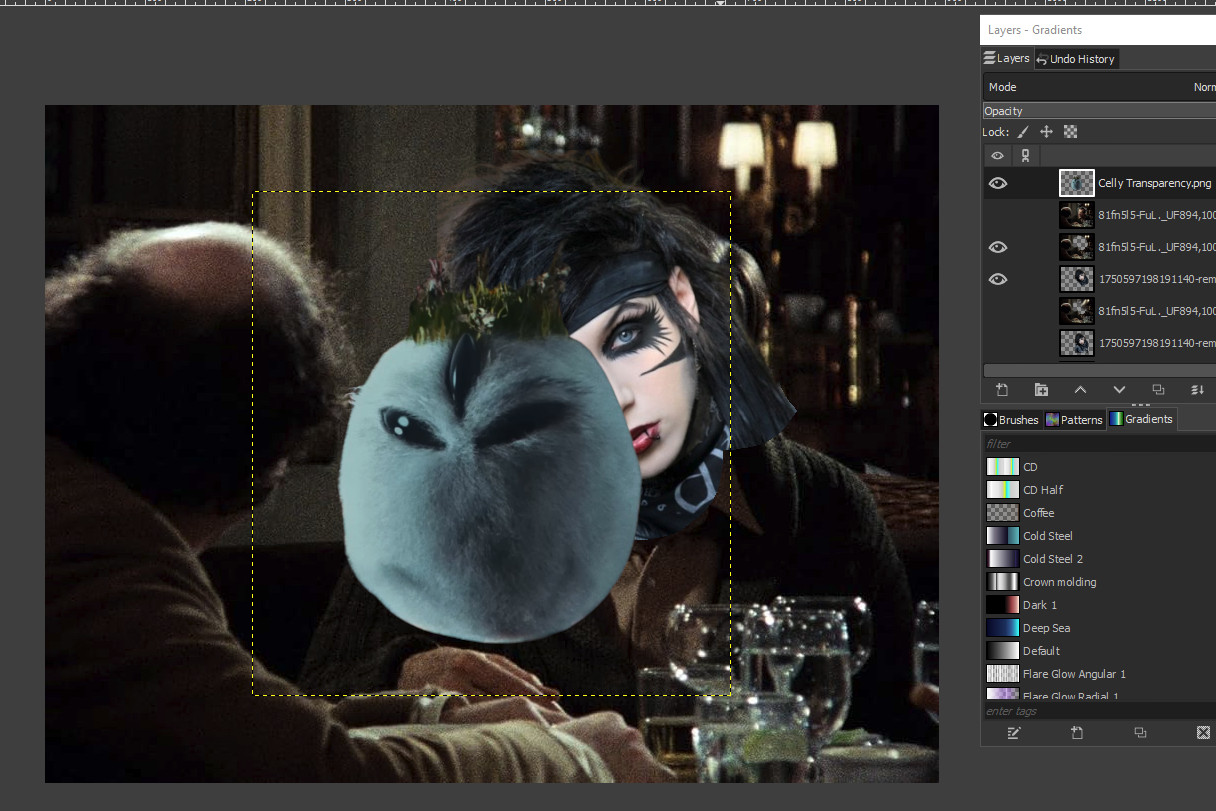The width and height of the screenshot is (1216, 811).
Task: Lock layer position and size
Action: pyautogui.click(x=1046, y=132)
